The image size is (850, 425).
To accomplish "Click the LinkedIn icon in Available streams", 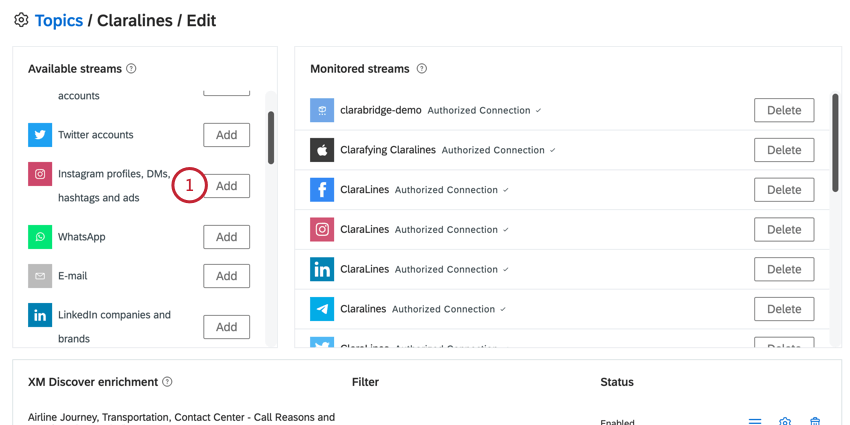I will [40, 315].
